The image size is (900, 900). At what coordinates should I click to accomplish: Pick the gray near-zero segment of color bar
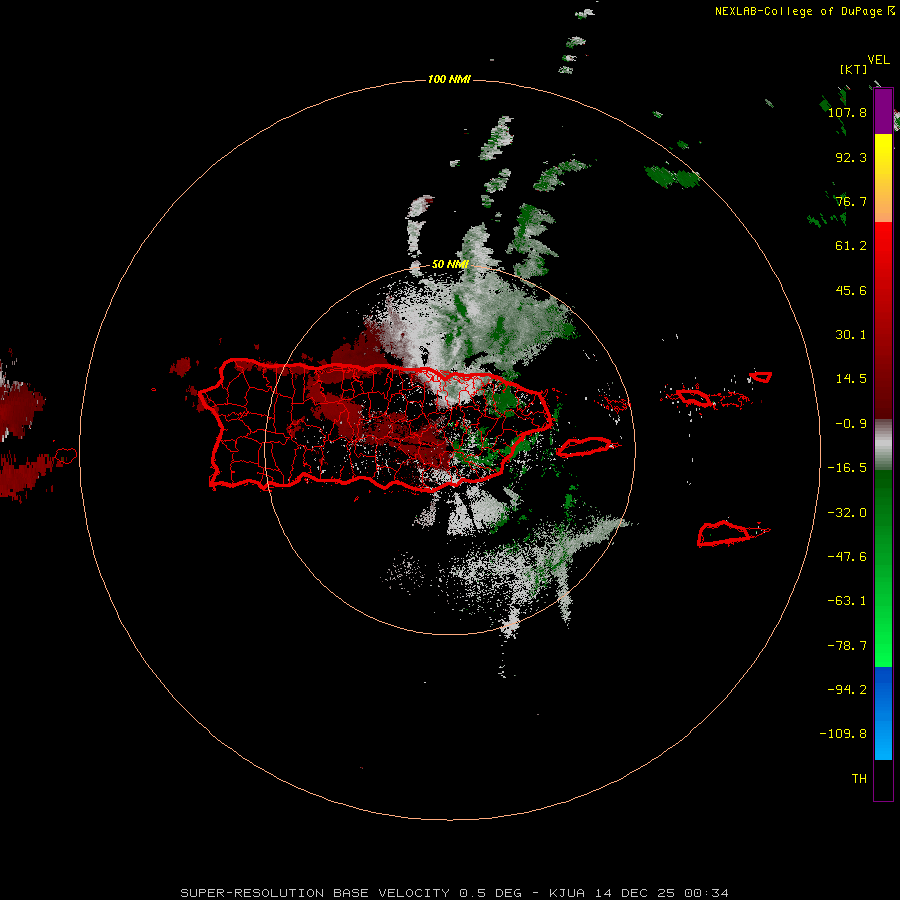click(883, 445)
